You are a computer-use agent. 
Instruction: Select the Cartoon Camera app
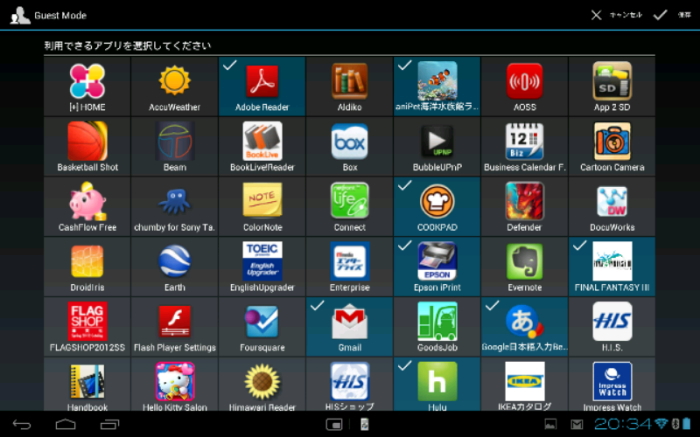612,141
